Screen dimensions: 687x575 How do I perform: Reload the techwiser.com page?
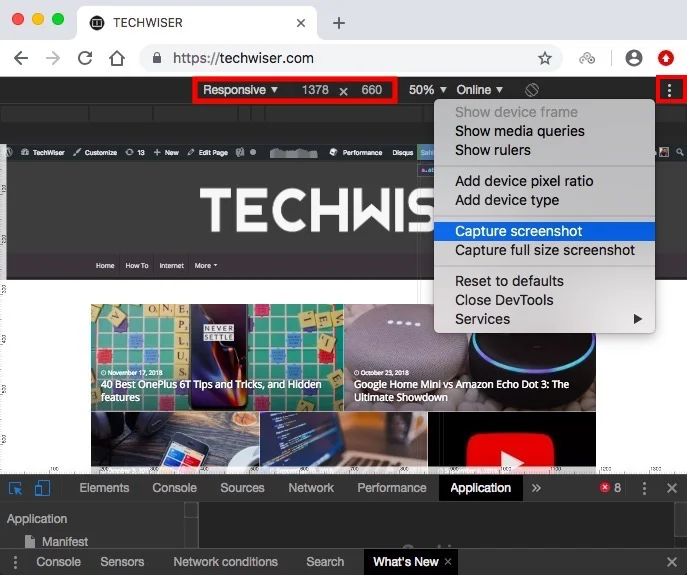click(x=85, y=58)
